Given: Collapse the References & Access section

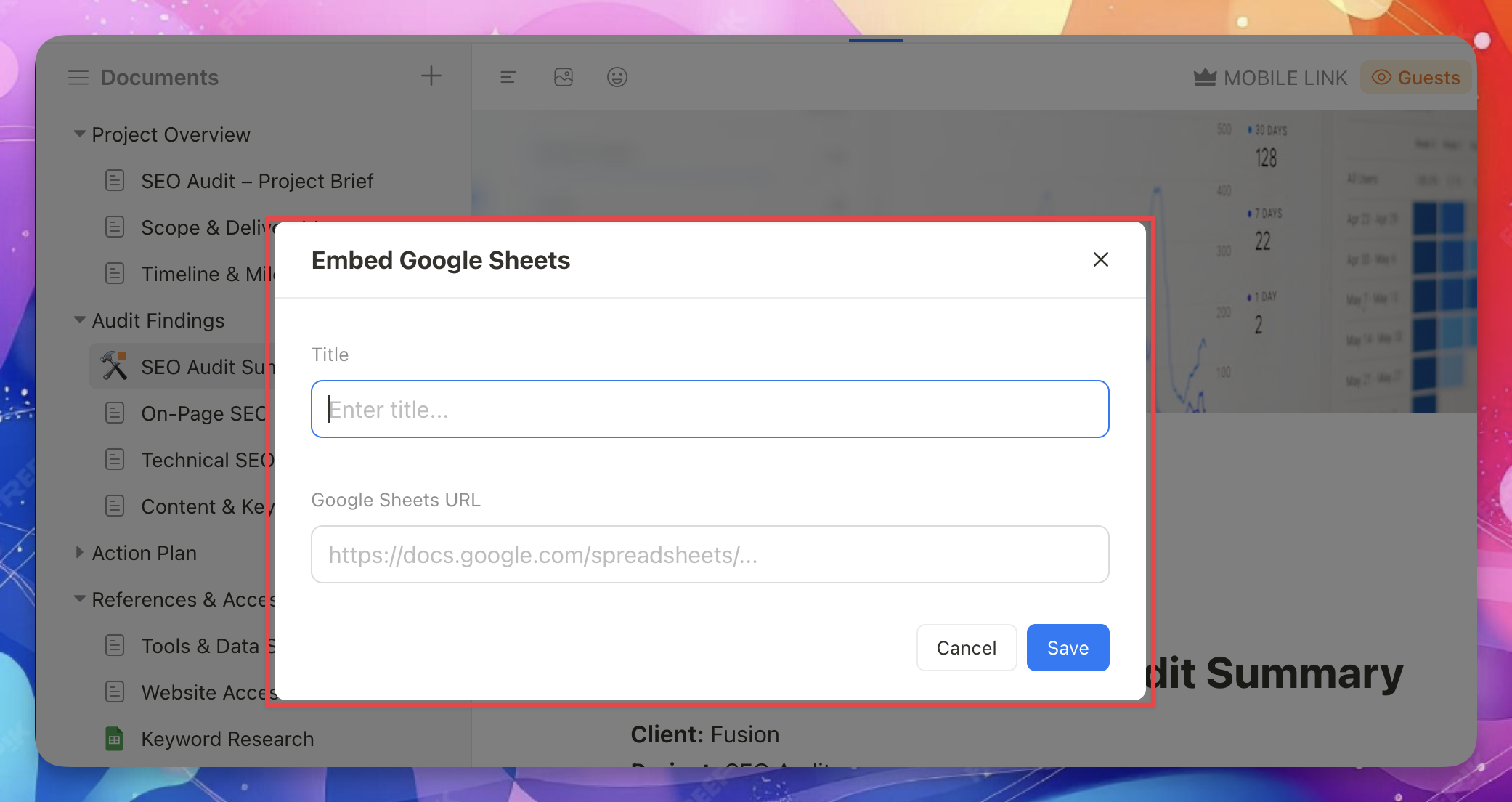Looking at the screenshot, I should tap(80, 599).
